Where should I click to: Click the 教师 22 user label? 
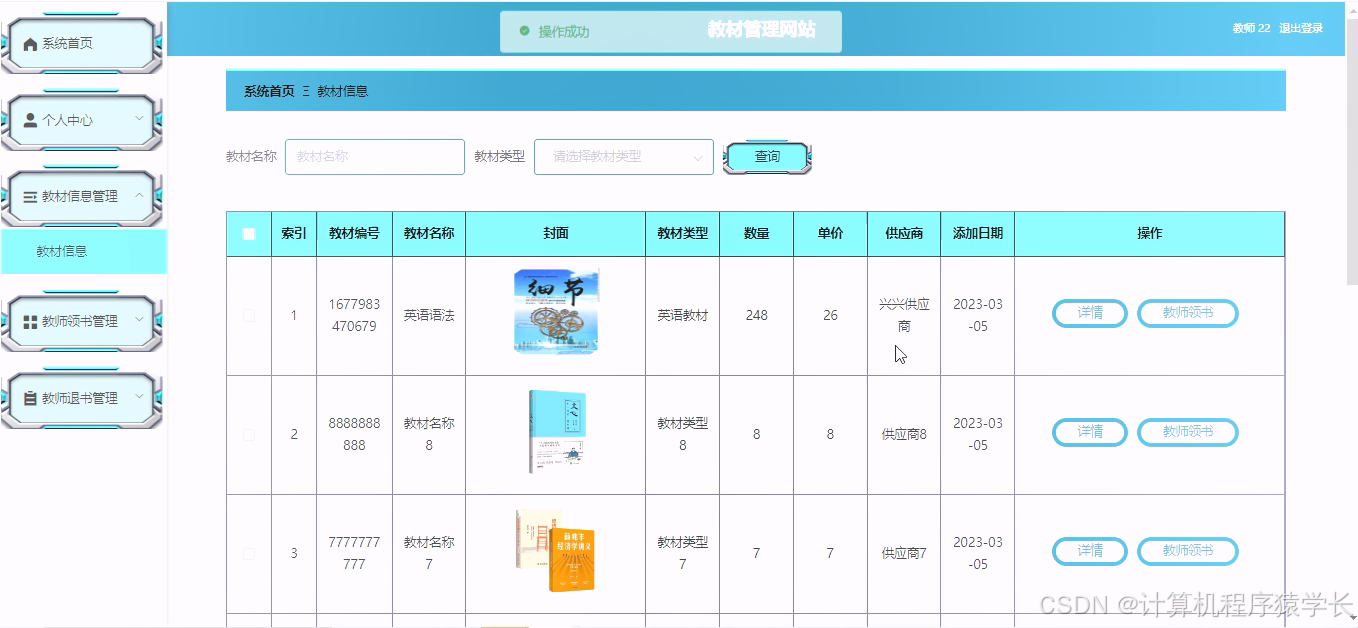[1251, 28]
